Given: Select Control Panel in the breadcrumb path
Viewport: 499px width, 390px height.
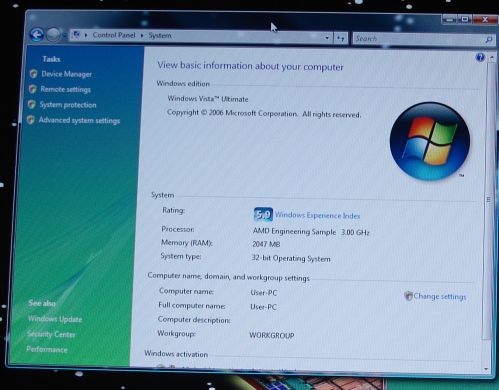Looking at the screenshot, I should tap(114, 35).
